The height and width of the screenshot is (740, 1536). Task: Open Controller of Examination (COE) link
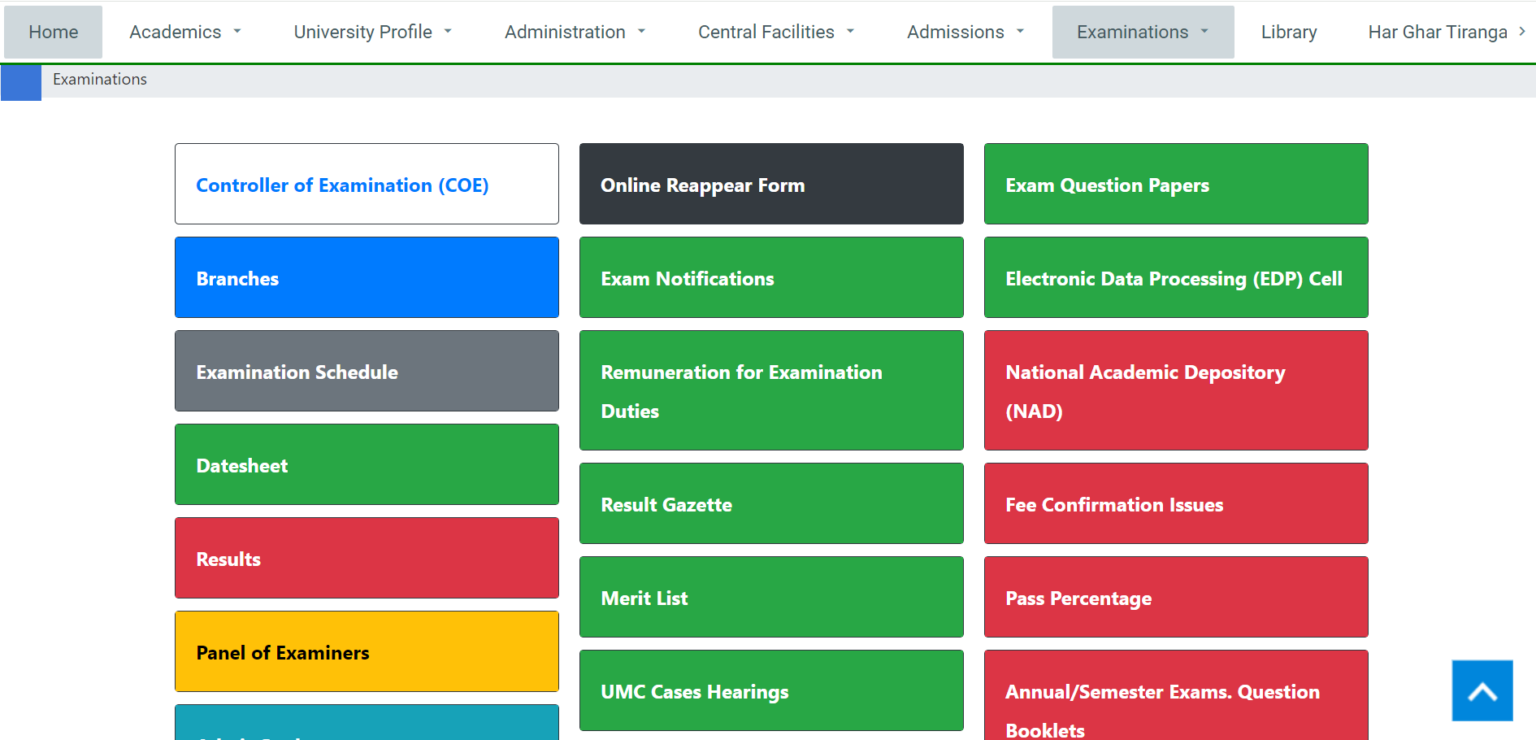pos(342,185)
